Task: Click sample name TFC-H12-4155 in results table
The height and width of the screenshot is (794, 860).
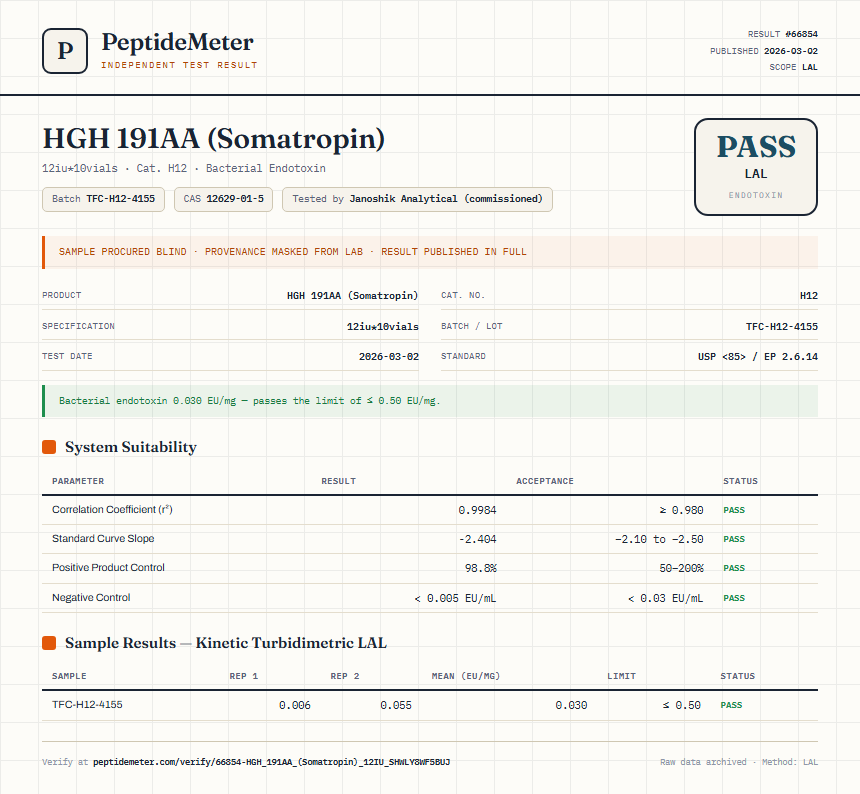Action: 87,705
